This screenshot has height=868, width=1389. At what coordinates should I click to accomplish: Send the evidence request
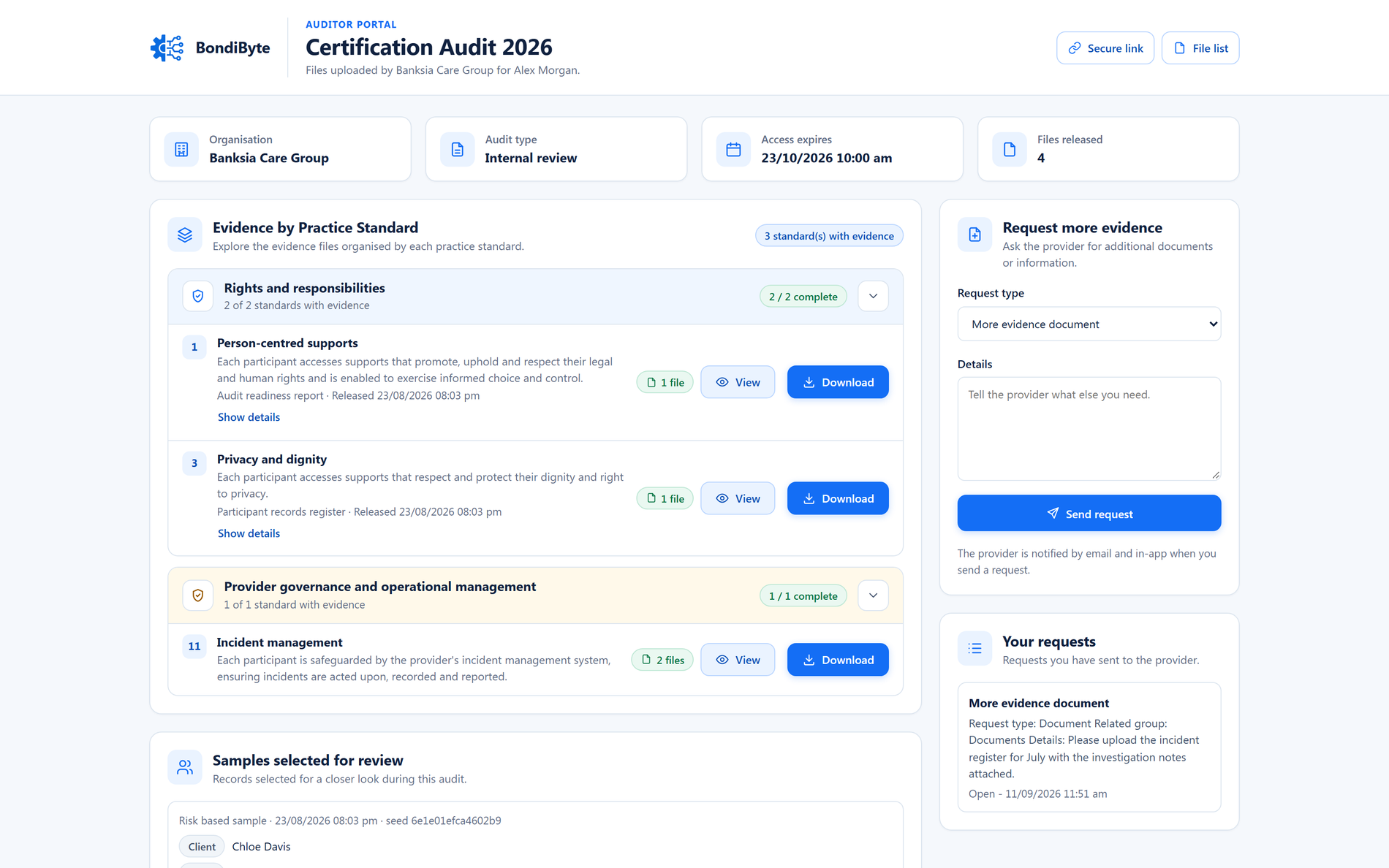pos(1089,514)
